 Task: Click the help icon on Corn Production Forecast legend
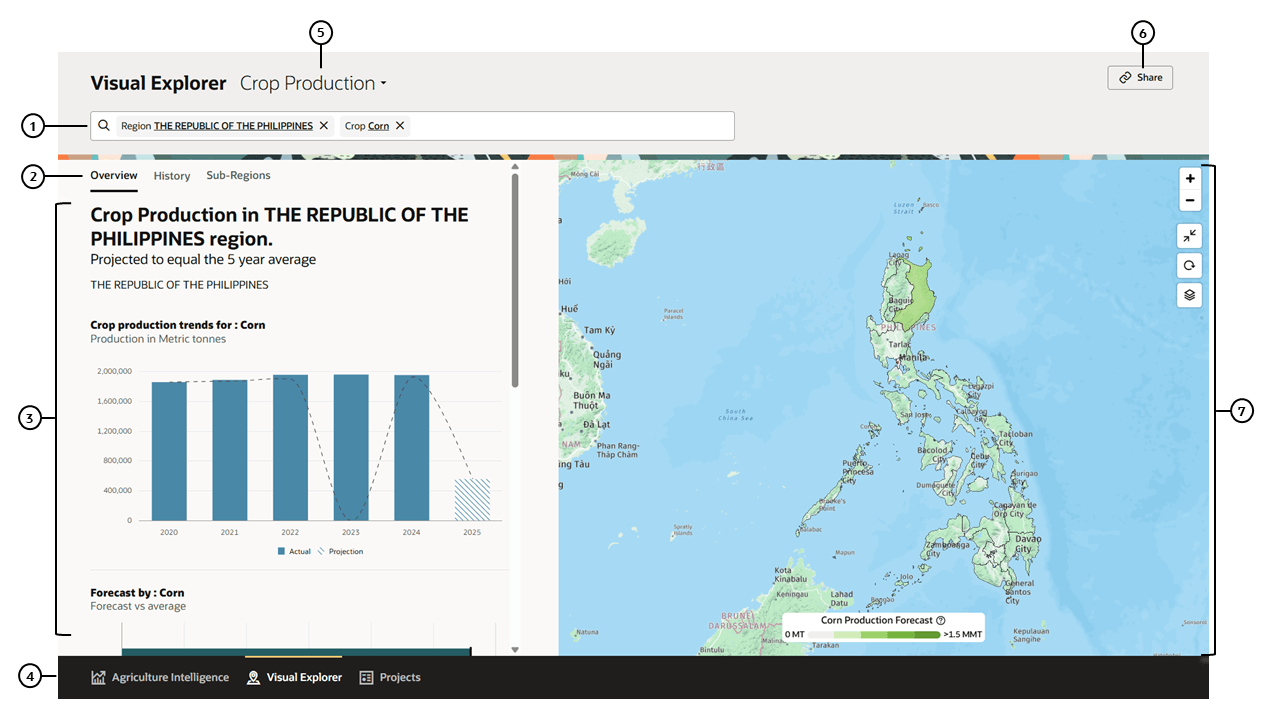pos(940,620)
